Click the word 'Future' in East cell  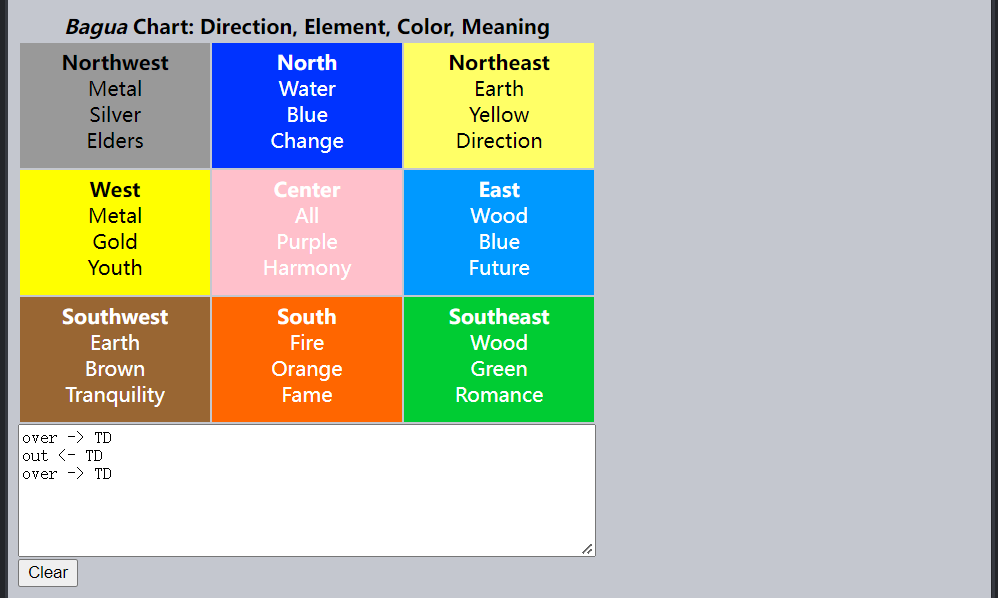[x=499, y=268]
